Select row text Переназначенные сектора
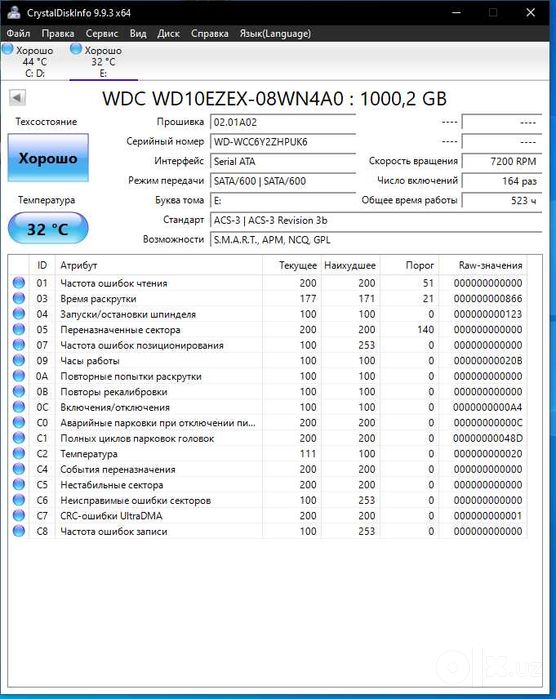 click(120, 330)
